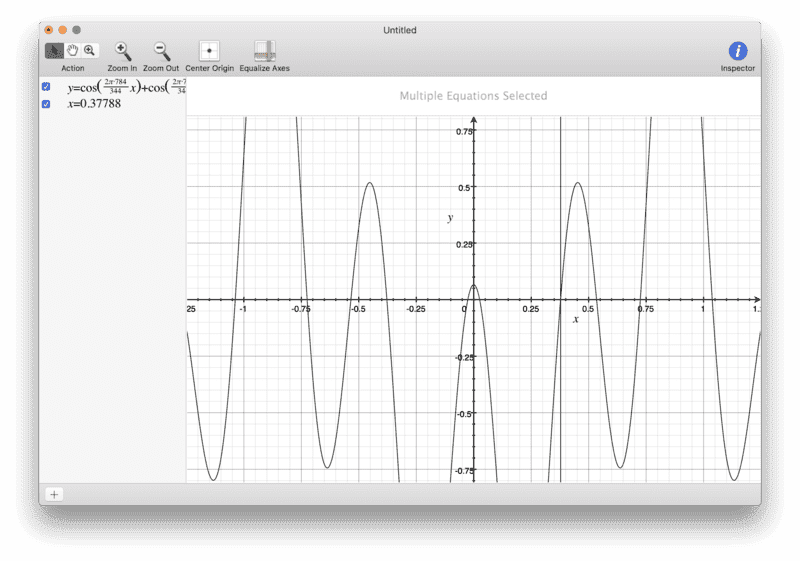This screenshot has height=561, width=800.
Task: Click the Multiple Equations Selected field
Action: point(473,96)
